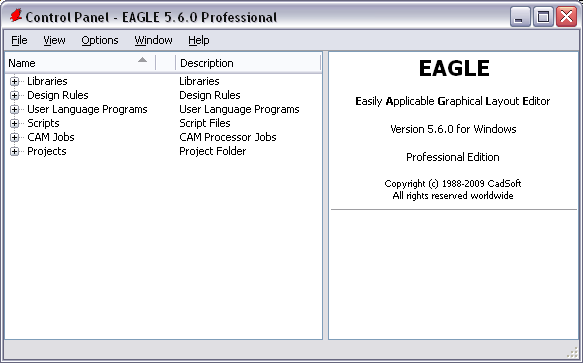Sort by the Description column header
Screen dimensions: 583x363
tap(248, 63)
